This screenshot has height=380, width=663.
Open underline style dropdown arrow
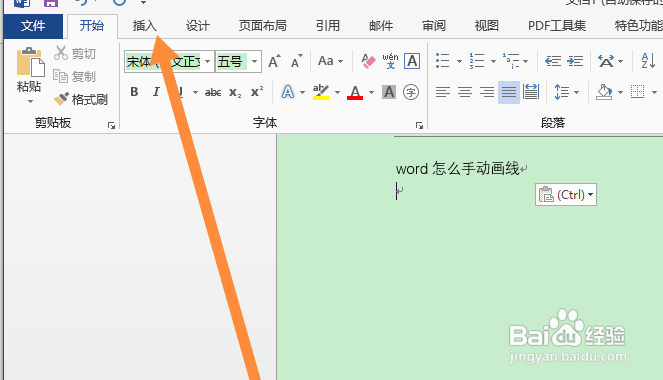coord(195,92)
